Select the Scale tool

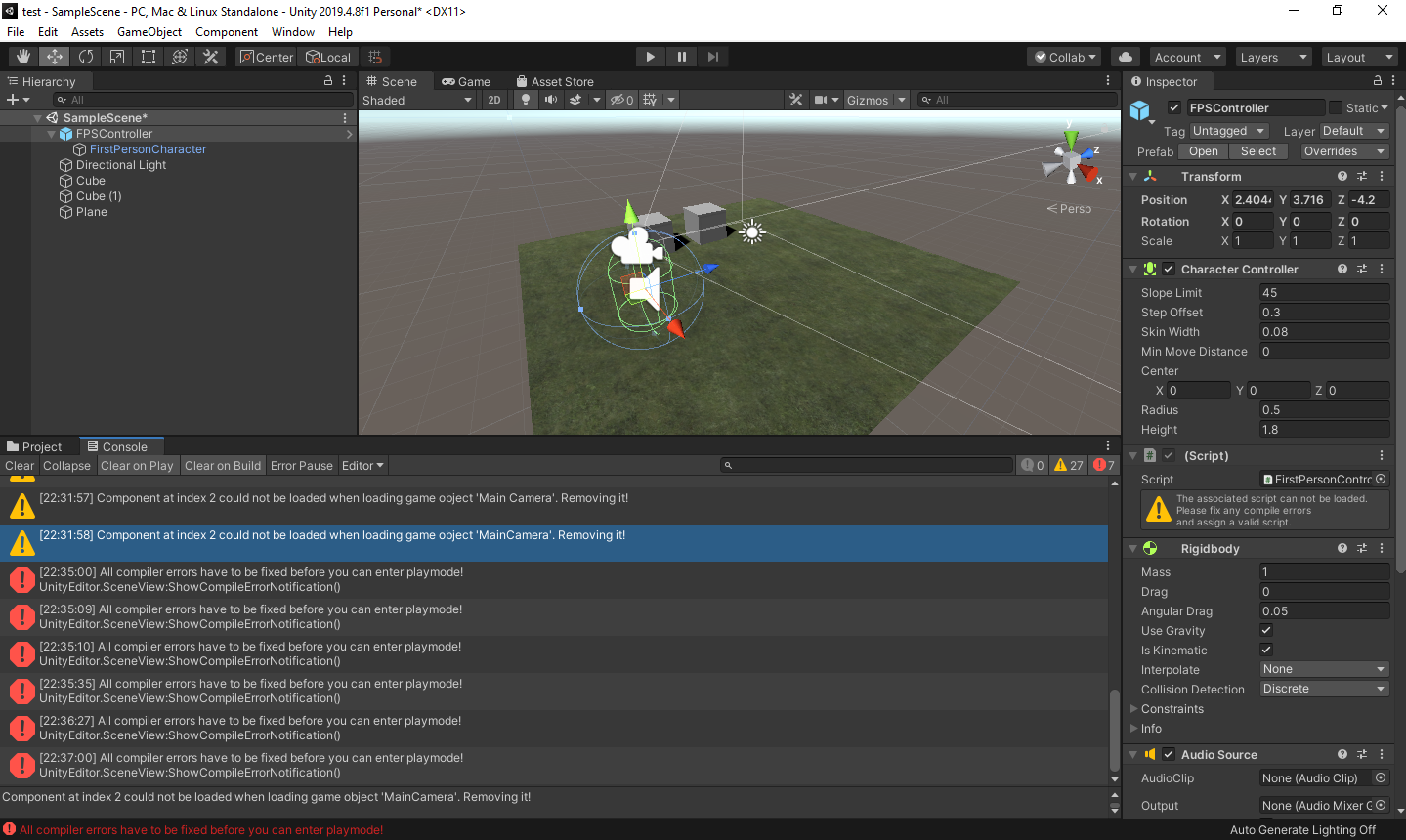coord(117,57)
